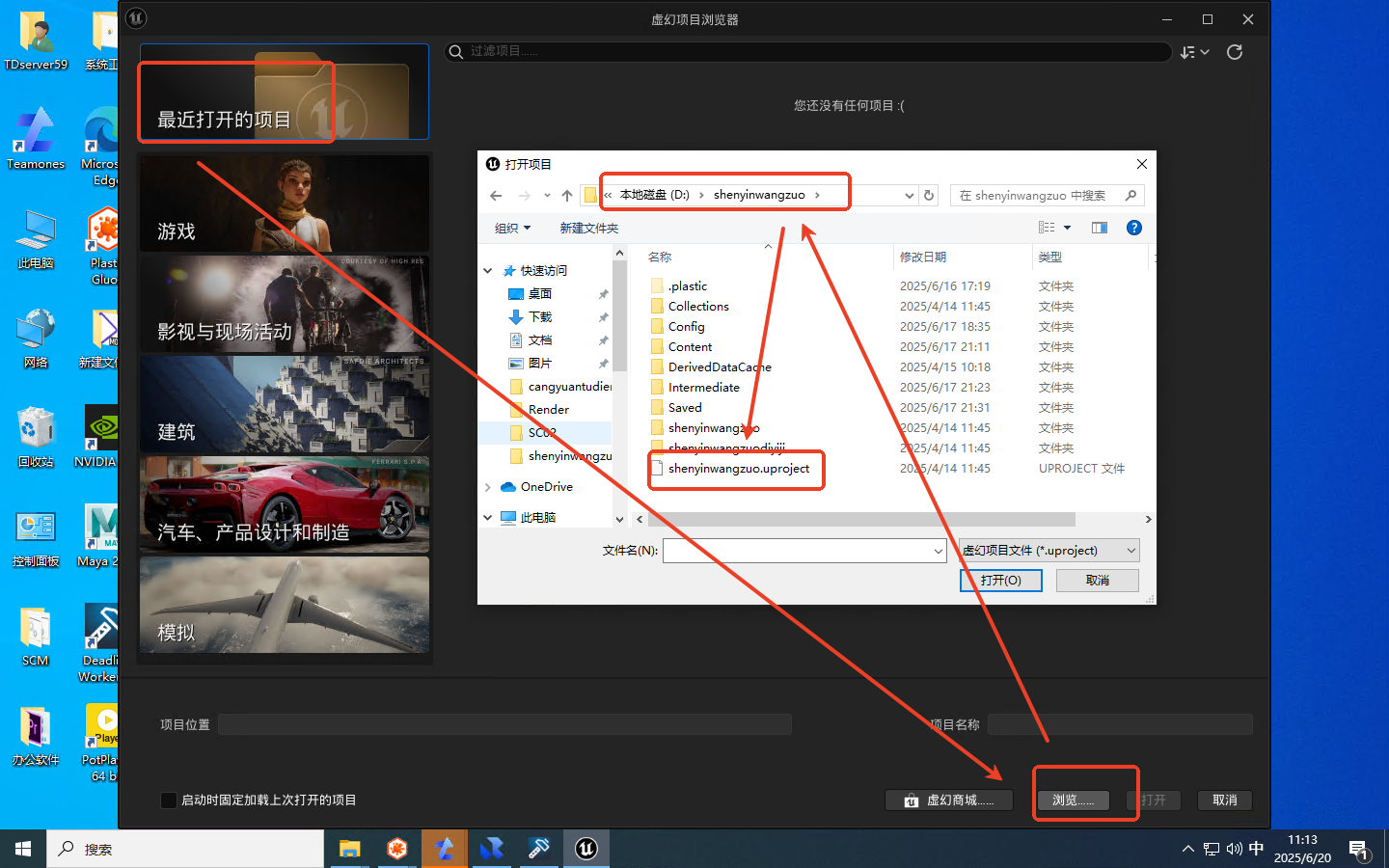Click the help question mark icon
The width and height of the screenshot is (1389, 868).
click(1134, 228)
